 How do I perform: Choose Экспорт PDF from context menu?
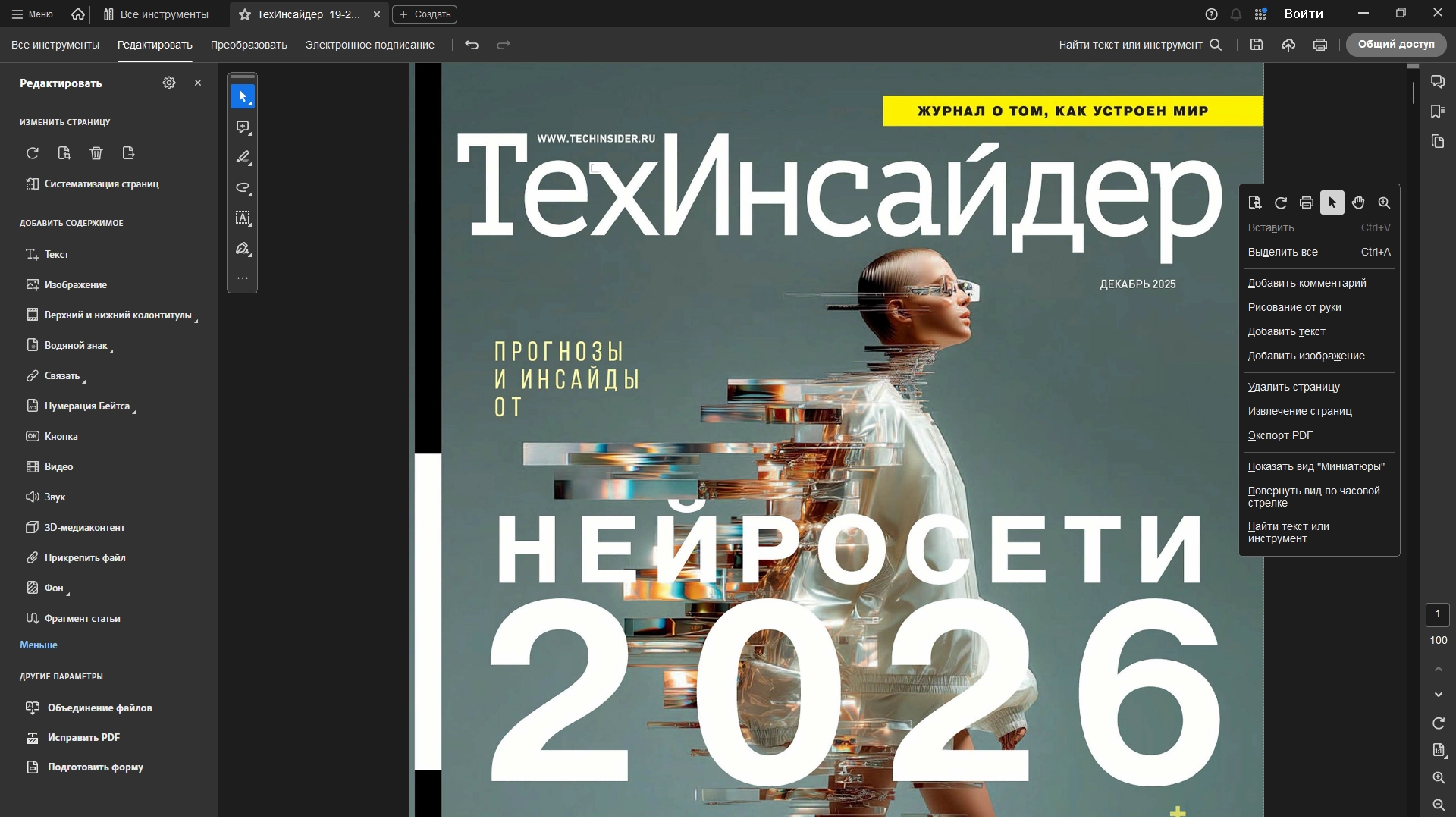[1280, 435]
